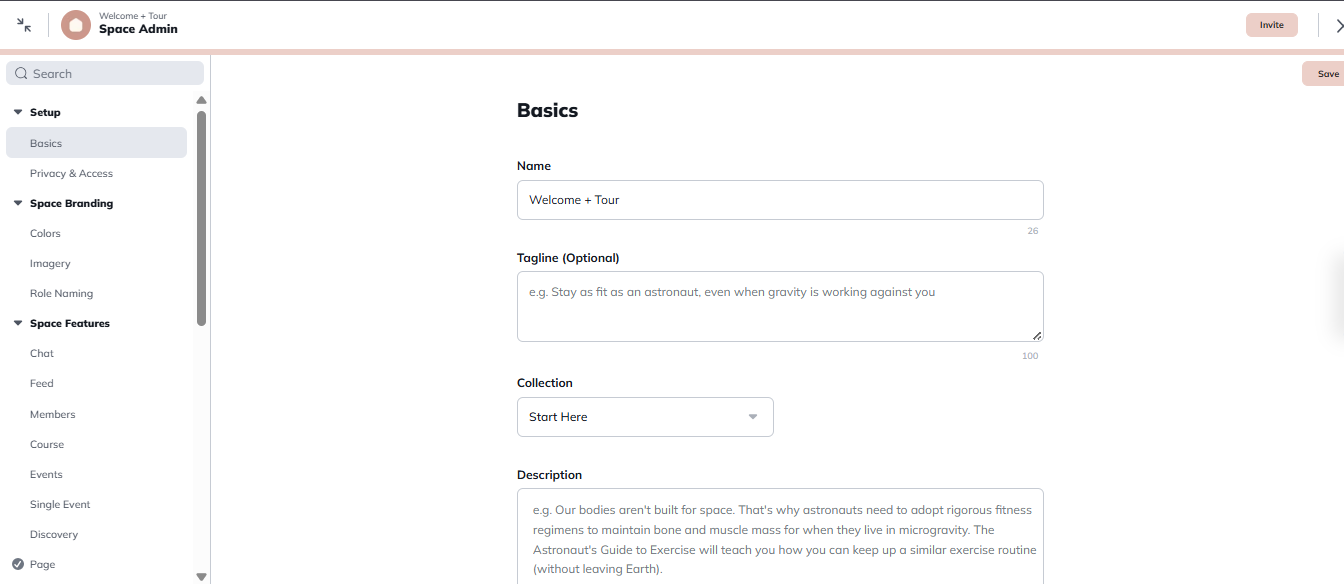Open the Discovery feature settings
The width and height of the screenshot is (1344, 584).
54,534
